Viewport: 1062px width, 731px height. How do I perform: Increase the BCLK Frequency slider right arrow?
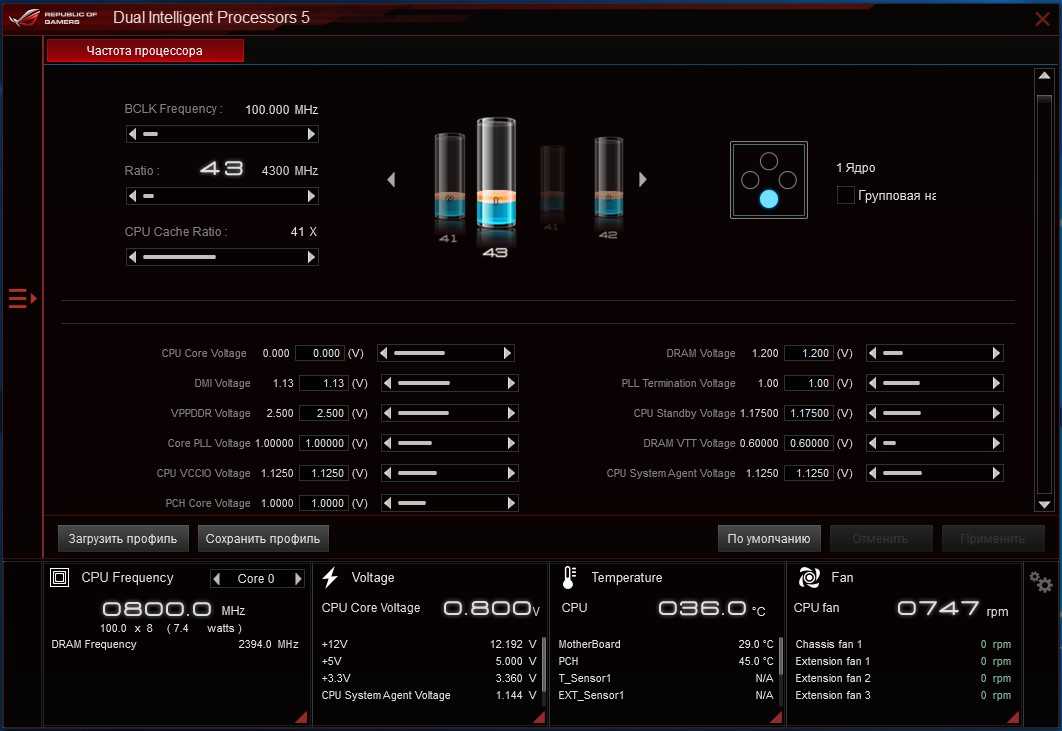tap(311, 134)
